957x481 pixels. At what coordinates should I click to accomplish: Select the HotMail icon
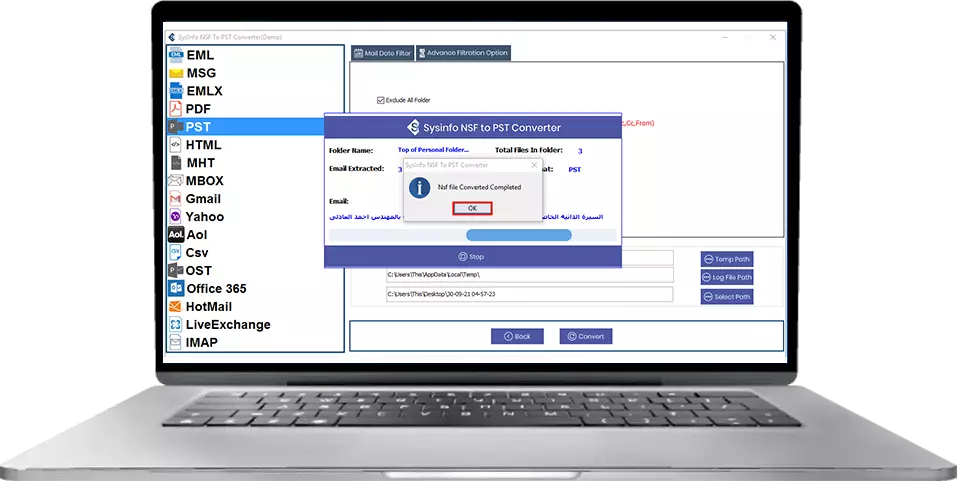(176, 306)
